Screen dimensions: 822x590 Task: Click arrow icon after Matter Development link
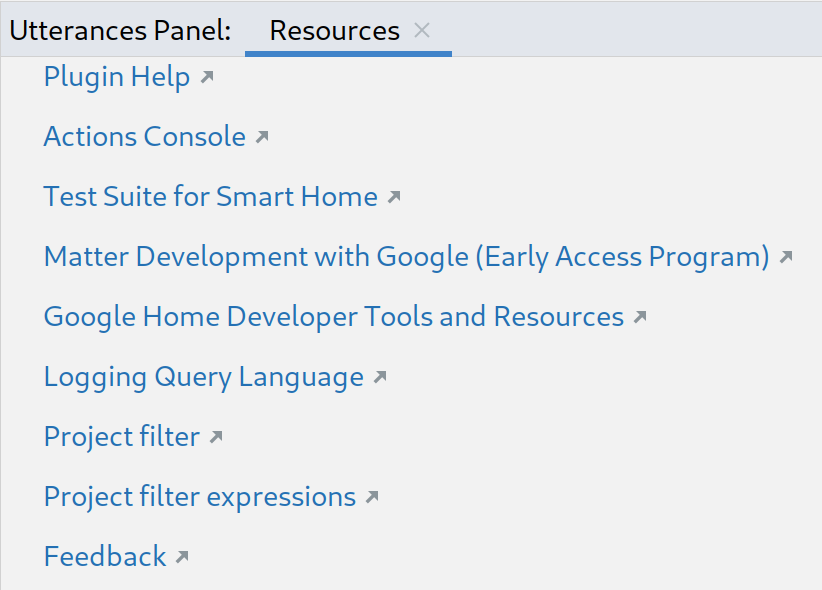pos(786,257)
